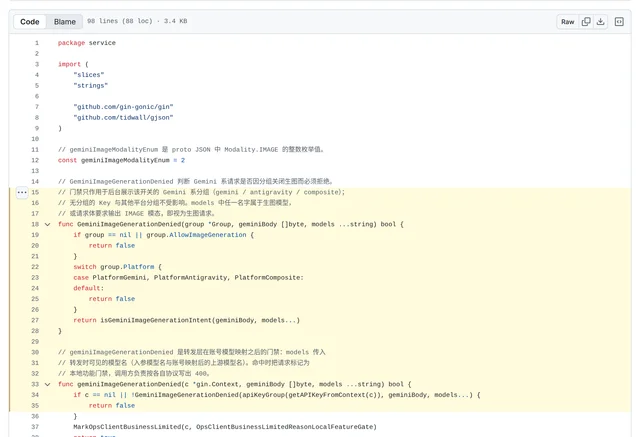
Task: Open the Raw file view
Action: tap(567, 22)
